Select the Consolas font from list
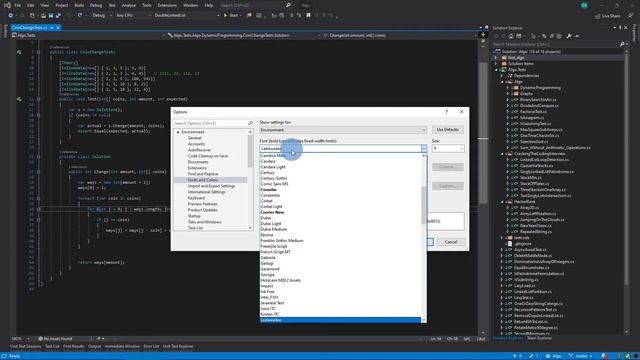This screenshot has height=360, width=640. tap(269, 190)
